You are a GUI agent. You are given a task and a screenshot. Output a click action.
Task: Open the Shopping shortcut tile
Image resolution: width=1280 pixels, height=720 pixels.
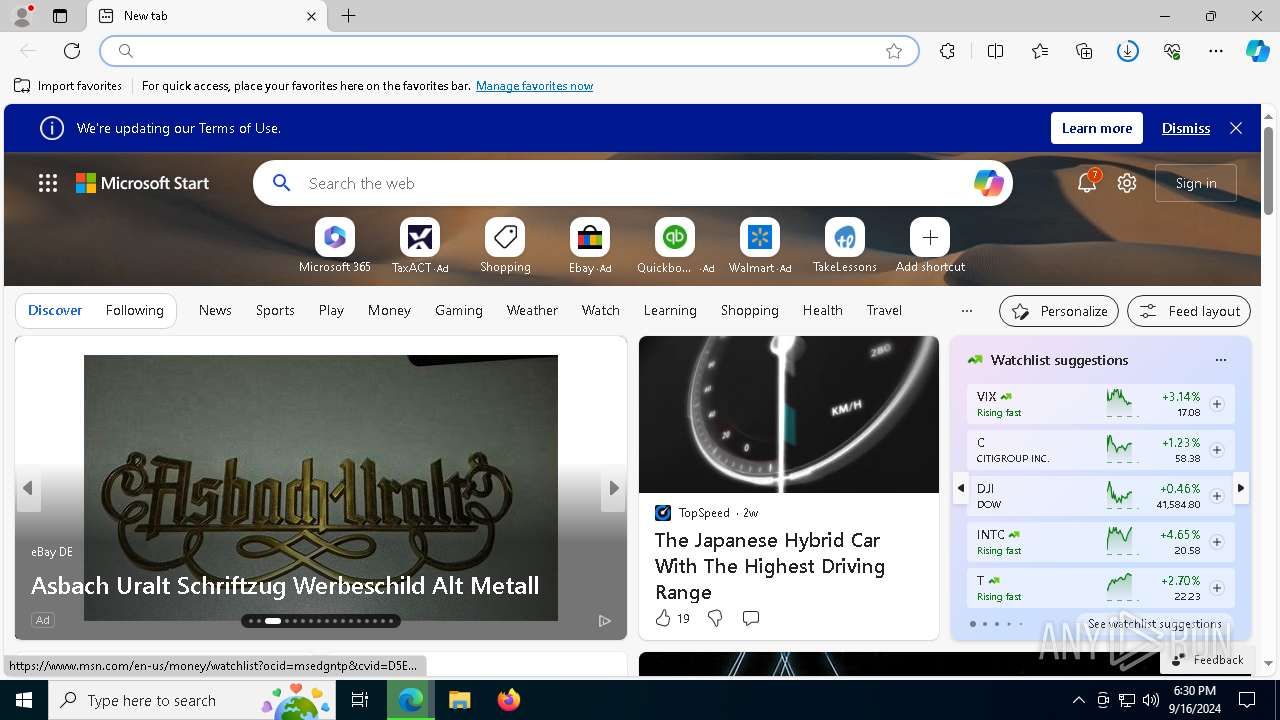[x=505, y=246]
